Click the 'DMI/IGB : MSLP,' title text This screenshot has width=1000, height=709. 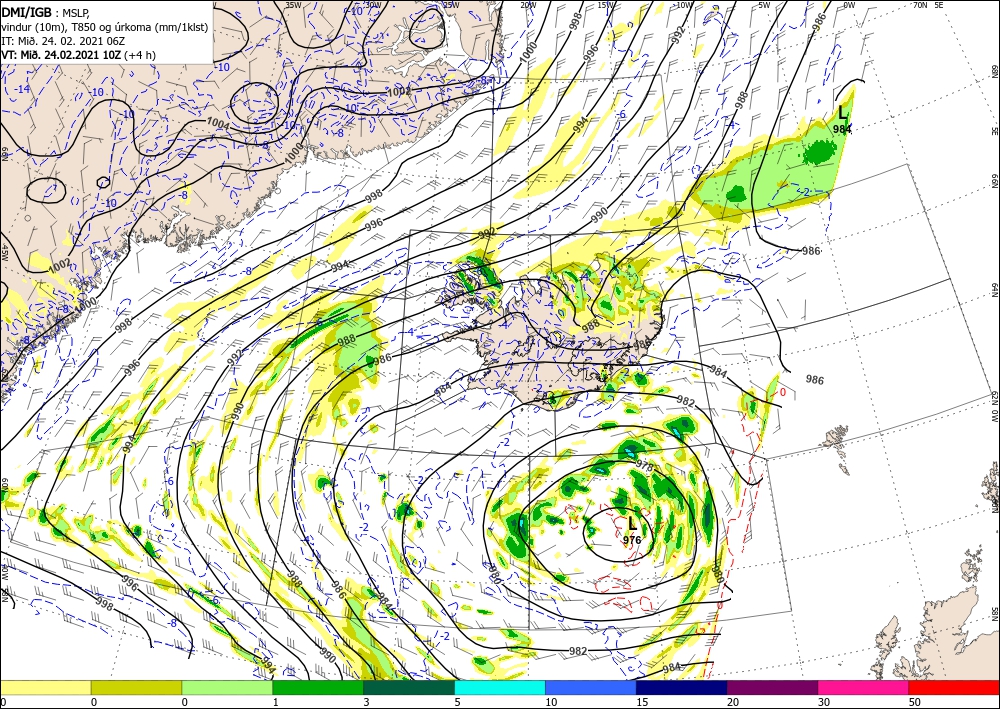pyautogui.click(x=47, y=11)
